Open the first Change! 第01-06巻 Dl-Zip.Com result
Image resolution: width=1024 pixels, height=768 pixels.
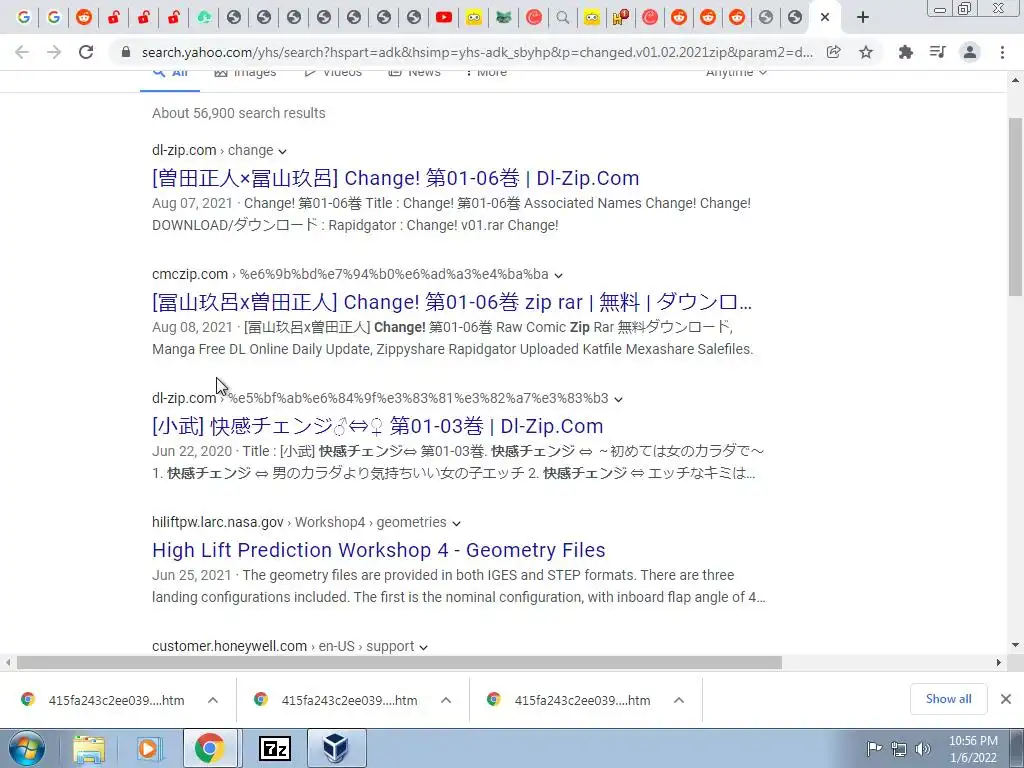coord(395,178)
